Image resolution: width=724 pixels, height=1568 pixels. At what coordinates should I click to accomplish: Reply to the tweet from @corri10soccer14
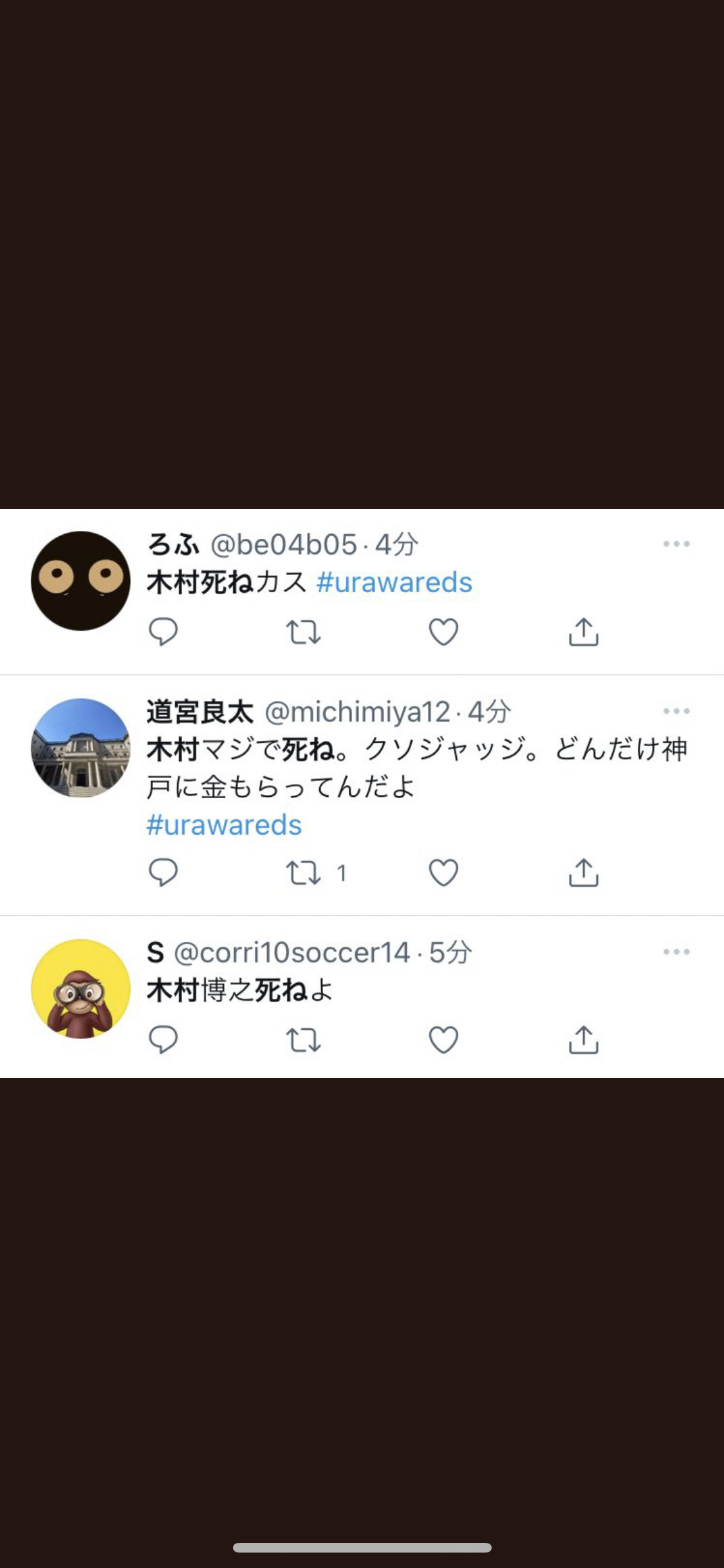[x=163, y=1039]
